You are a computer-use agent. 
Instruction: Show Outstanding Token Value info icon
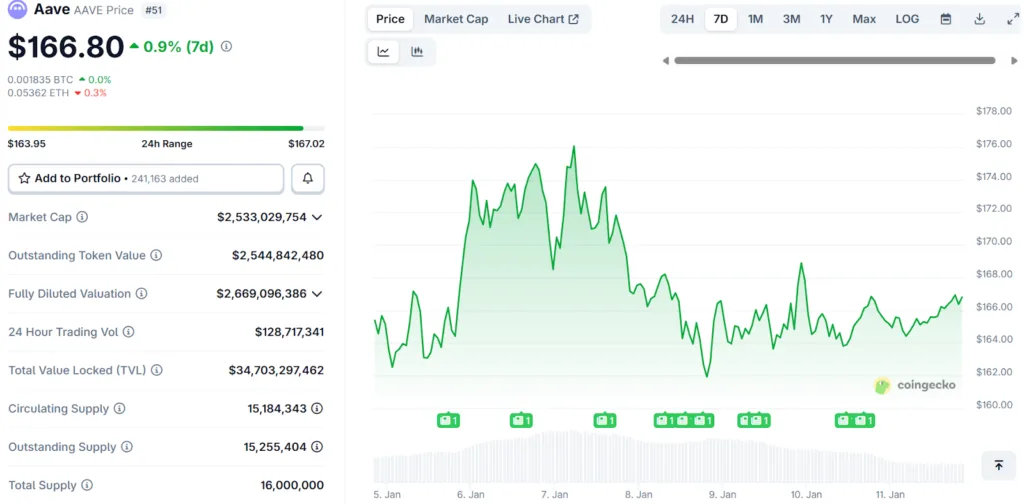156,255
